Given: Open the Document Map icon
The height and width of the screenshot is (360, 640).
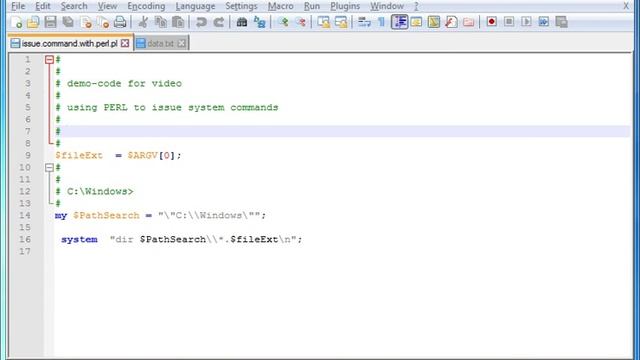Looking at the screenshot, I should click(433, 22).
